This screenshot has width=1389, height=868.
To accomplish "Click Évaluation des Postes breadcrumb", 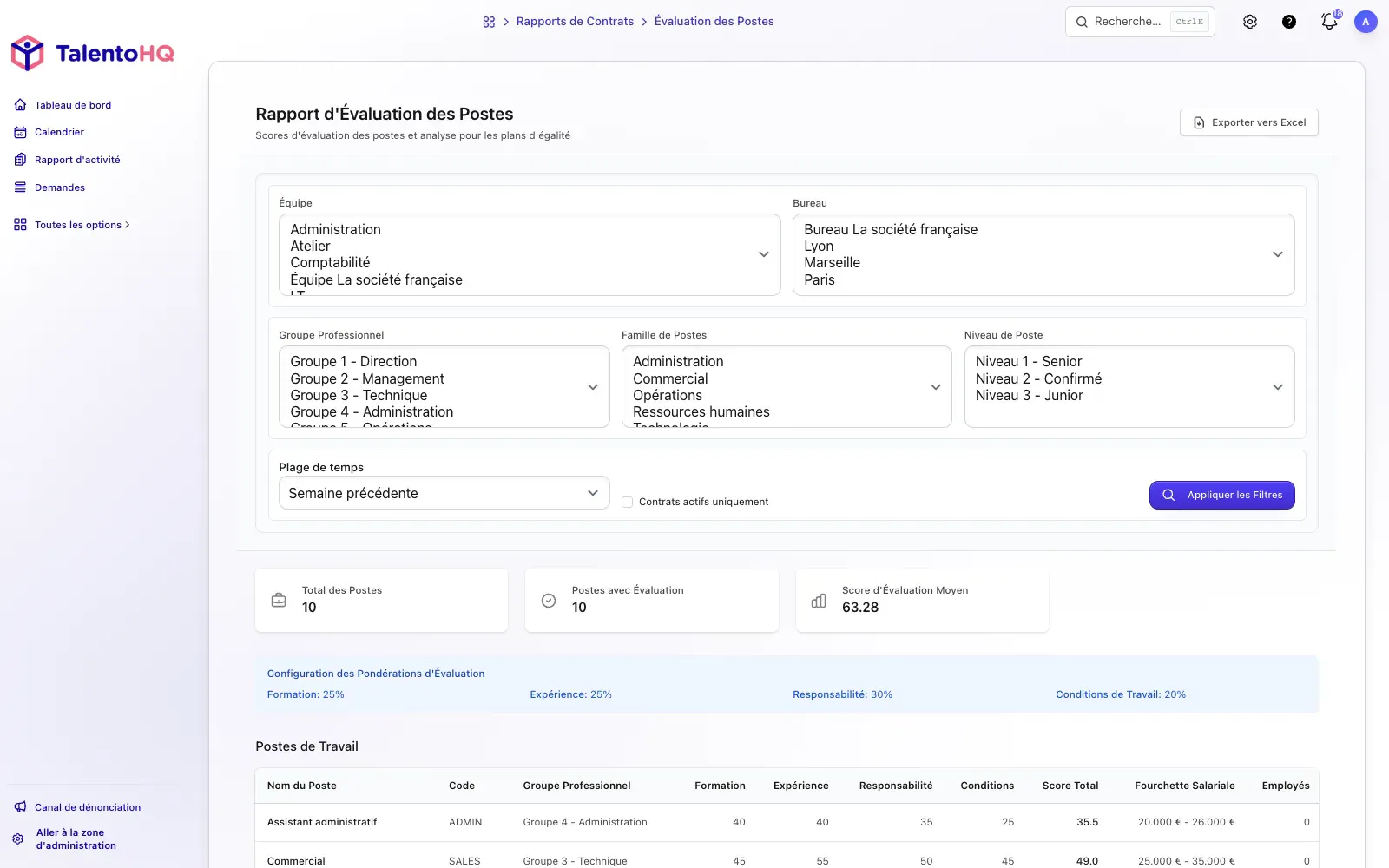I will (714, 22).
